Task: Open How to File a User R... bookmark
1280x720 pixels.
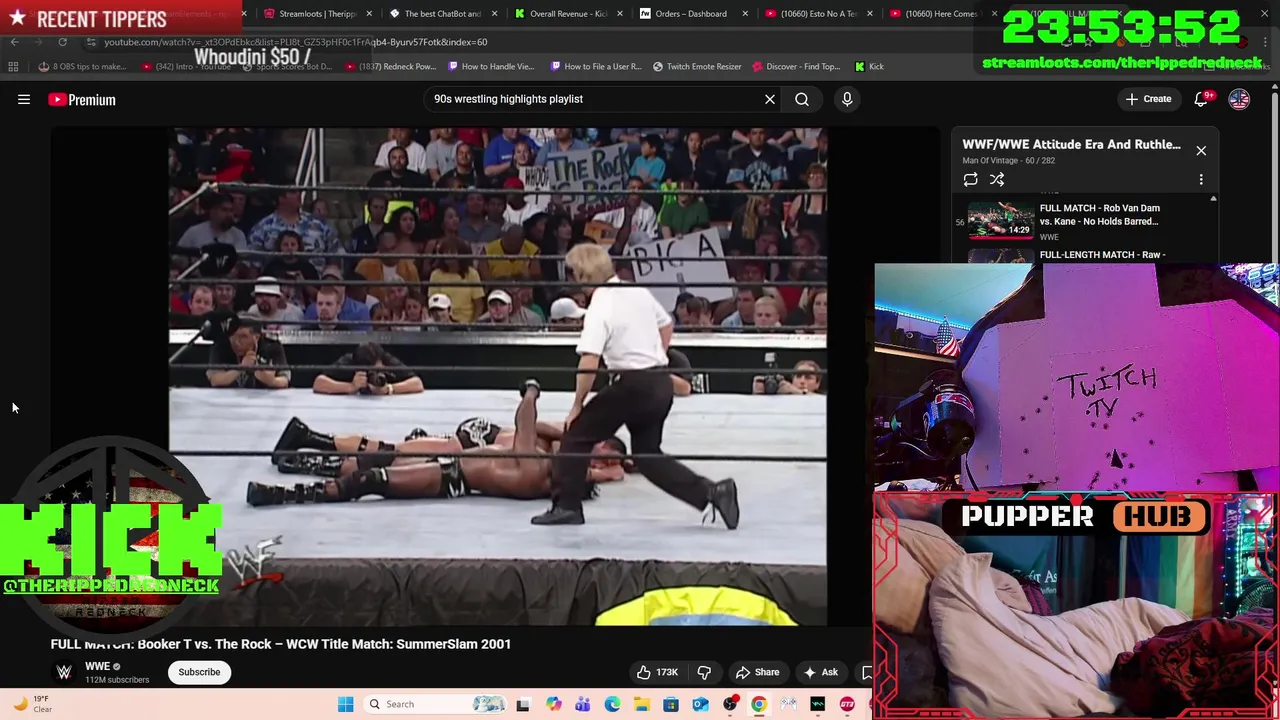Action: 596,66
